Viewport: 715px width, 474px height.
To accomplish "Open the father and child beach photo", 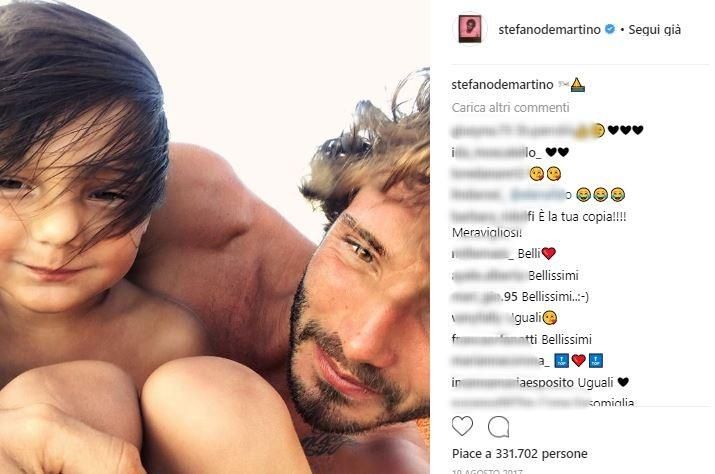I will 215,237.
